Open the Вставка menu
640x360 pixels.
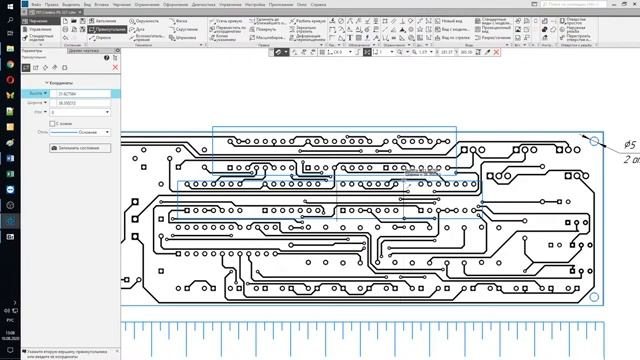(x=102, y=4)
